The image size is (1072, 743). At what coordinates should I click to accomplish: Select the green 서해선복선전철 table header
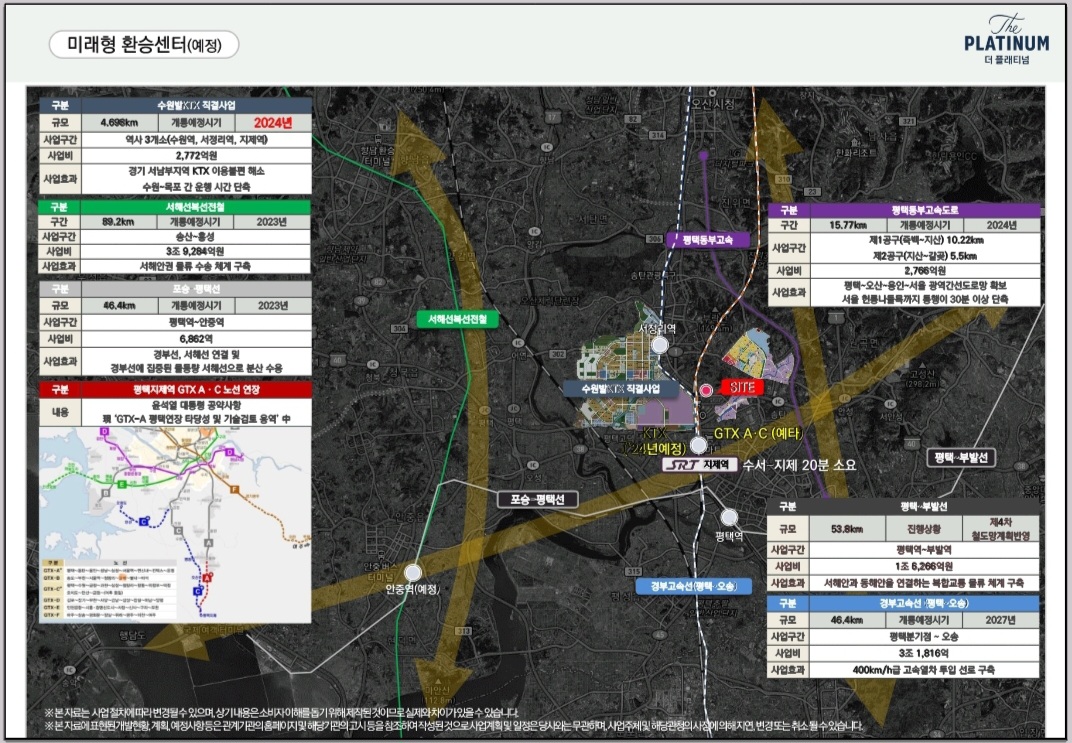[196, 206]
